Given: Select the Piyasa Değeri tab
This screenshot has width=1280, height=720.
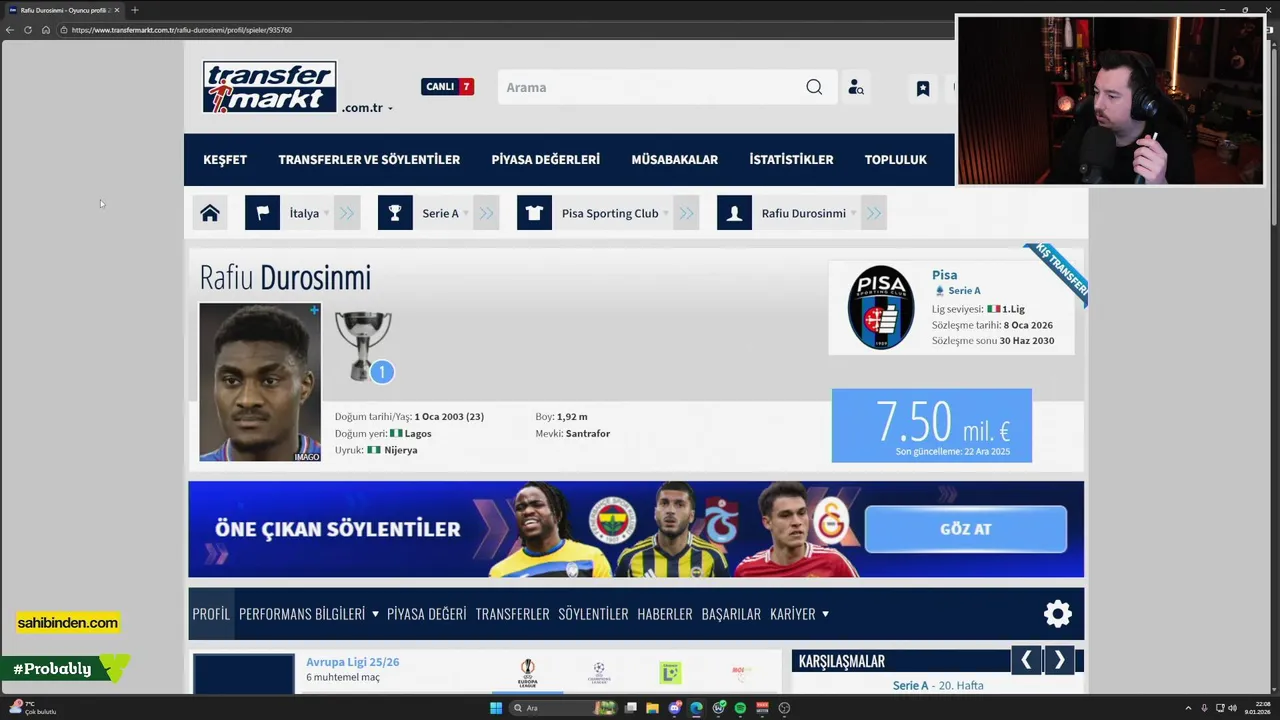Looking at the screenshot, I should click(x=427, y=614).
